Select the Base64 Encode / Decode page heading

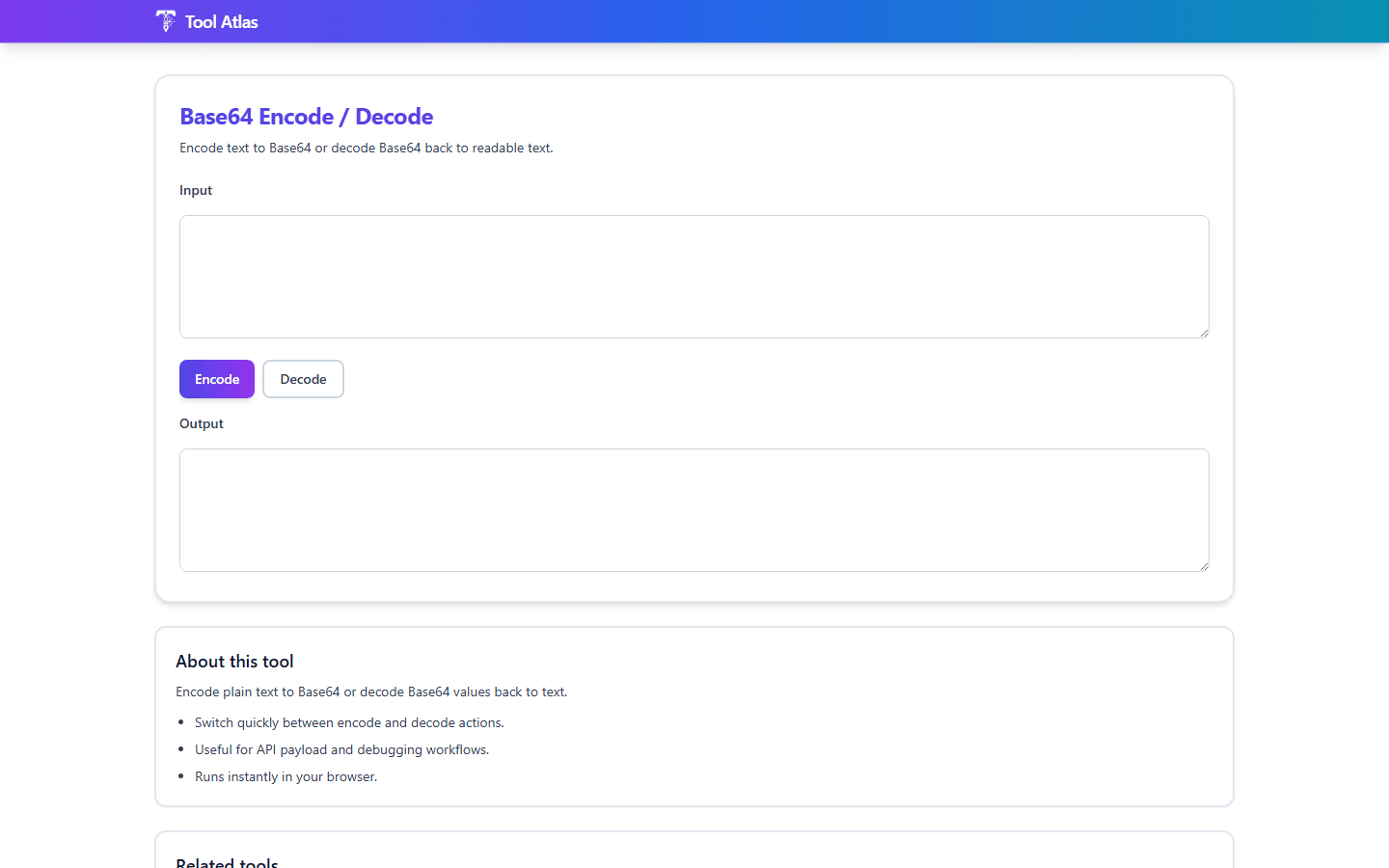[306, 116]
